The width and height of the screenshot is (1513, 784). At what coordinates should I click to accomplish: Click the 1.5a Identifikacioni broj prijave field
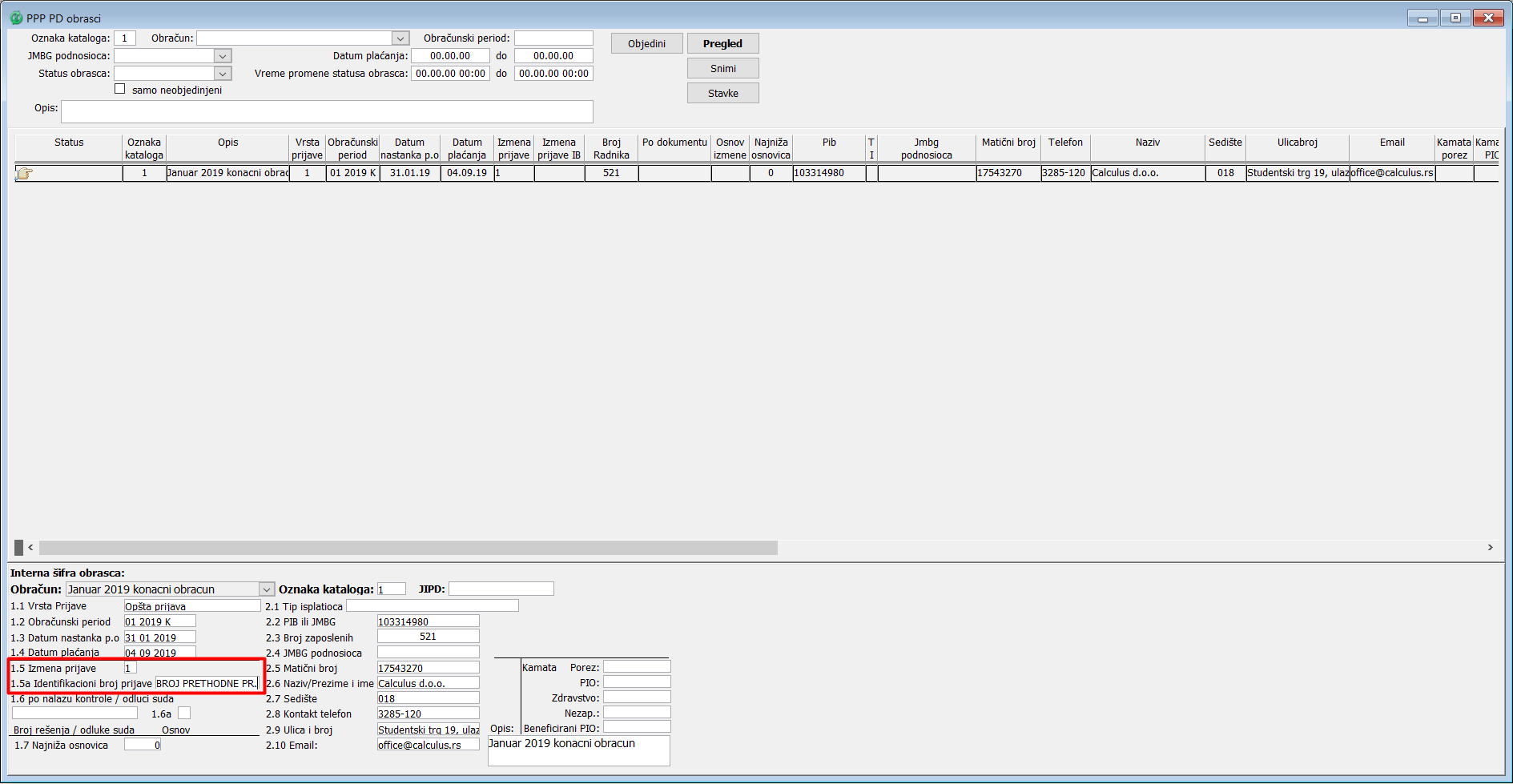[x=207, y=683]
